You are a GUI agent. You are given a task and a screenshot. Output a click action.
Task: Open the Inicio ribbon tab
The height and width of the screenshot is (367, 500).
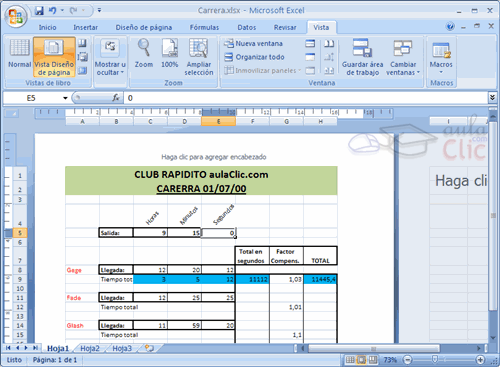pos(47,28)
